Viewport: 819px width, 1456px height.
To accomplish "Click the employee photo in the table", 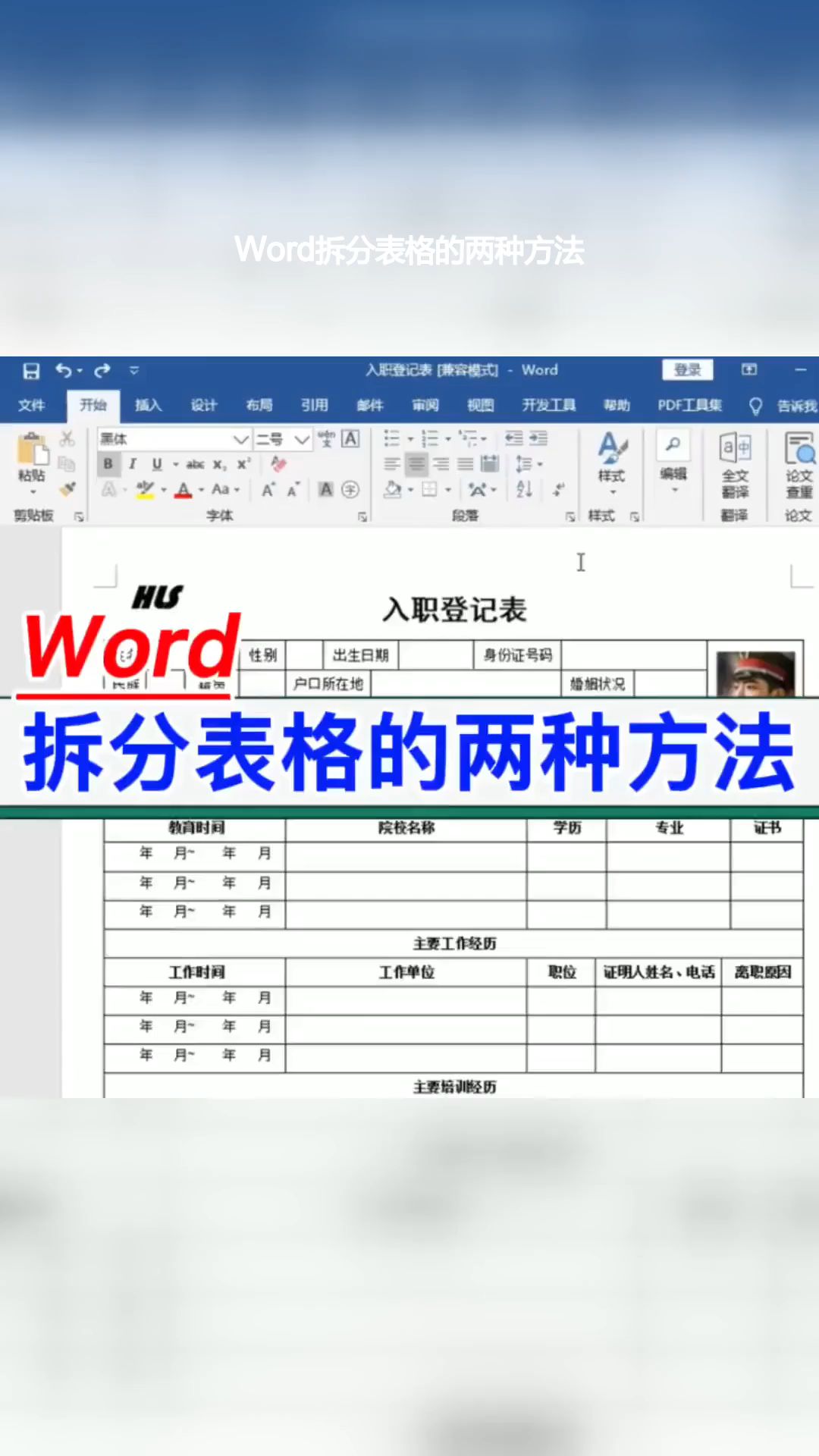I will 755,674.
